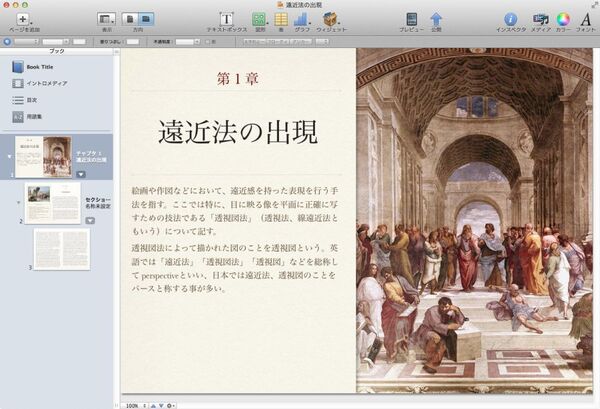
Task: Collapse the section disclosure triangle
Action: pos(19,202)
